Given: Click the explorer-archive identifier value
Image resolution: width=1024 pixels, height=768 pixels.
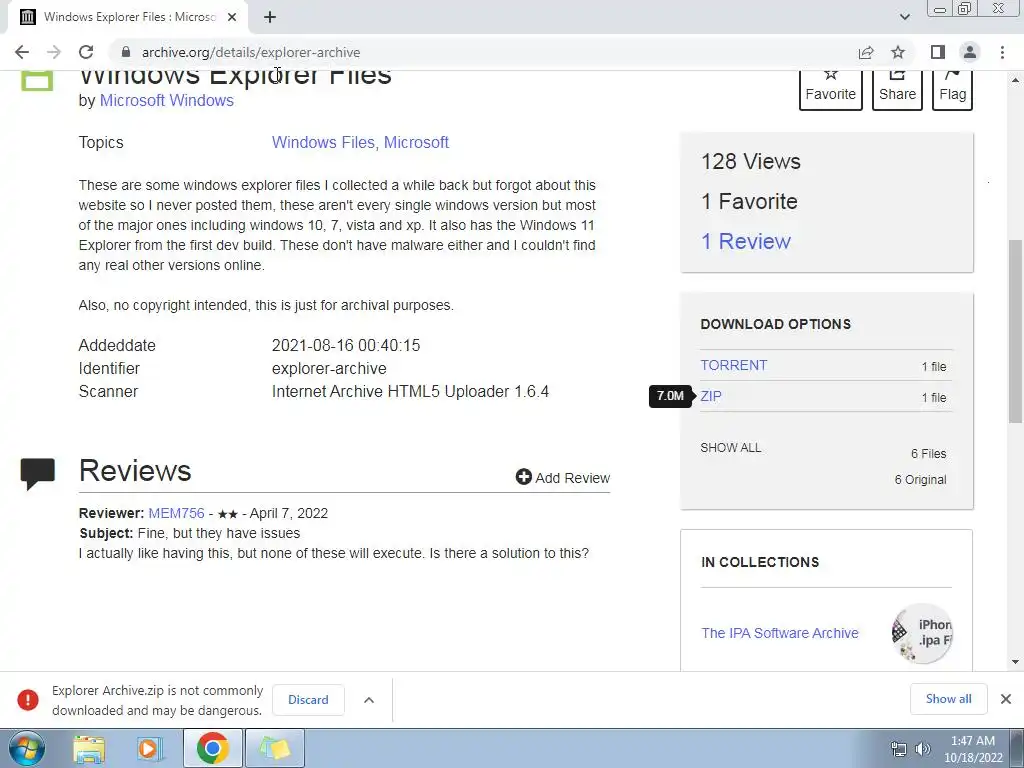Looking at the screenshot, I should pos(329,368).
